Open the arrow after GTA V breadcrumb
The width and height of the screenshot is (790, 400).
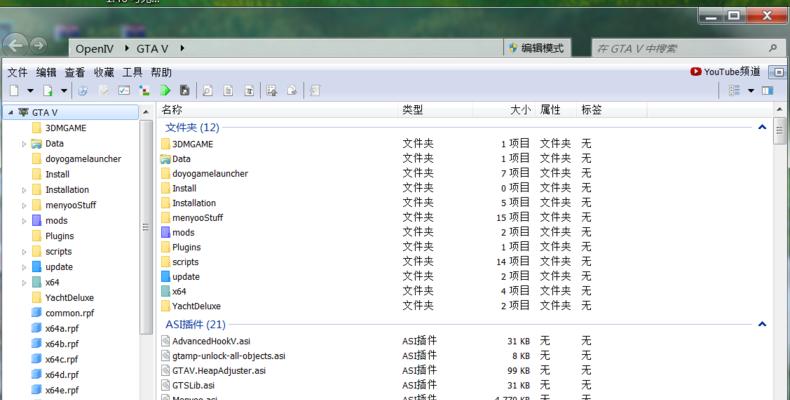point(182,48)
